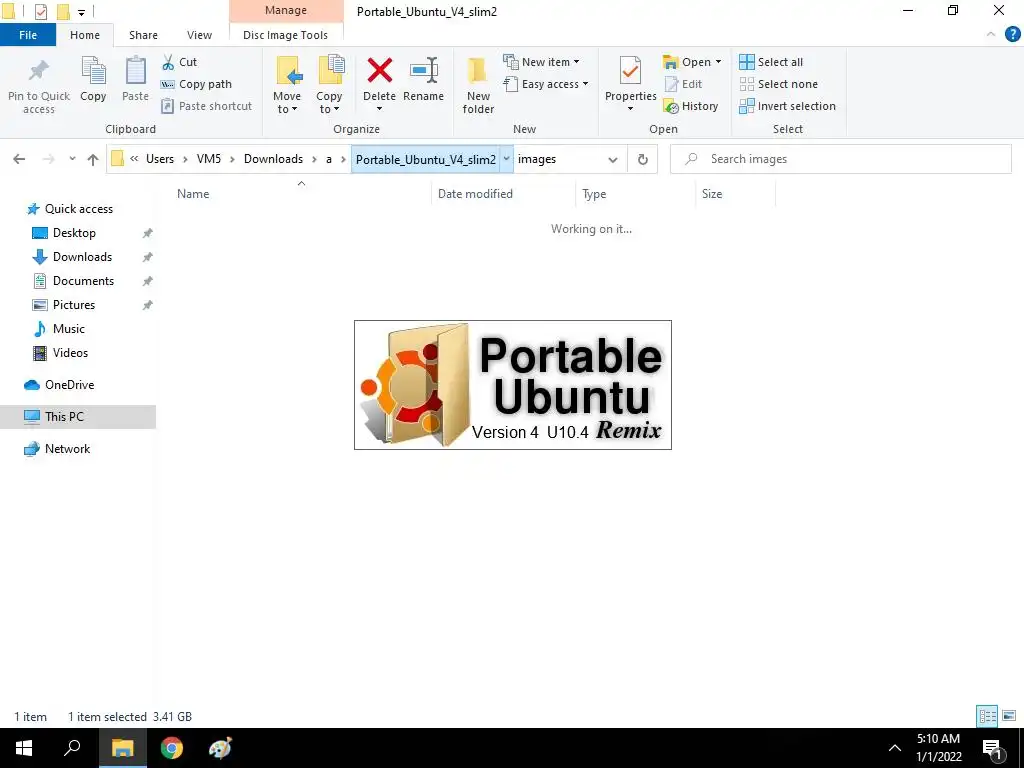This screenshot has height=768, width=1024.
Task: Go up one folder level
Action: [93, 159]
